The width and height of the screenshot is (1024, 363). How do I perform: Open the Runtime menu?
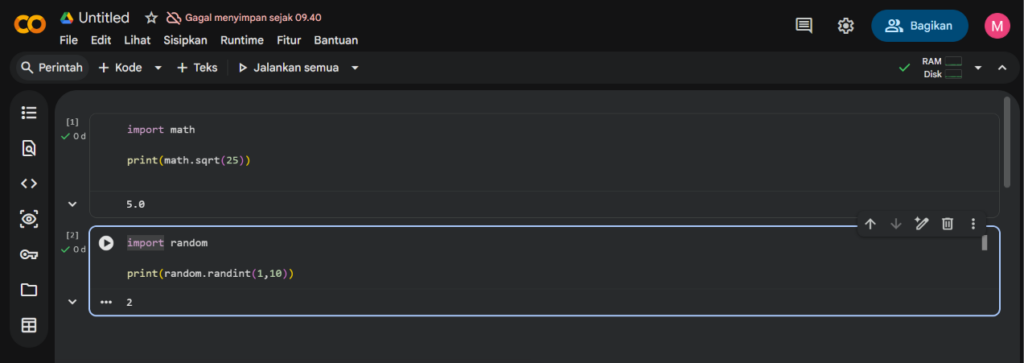[242, 40]
